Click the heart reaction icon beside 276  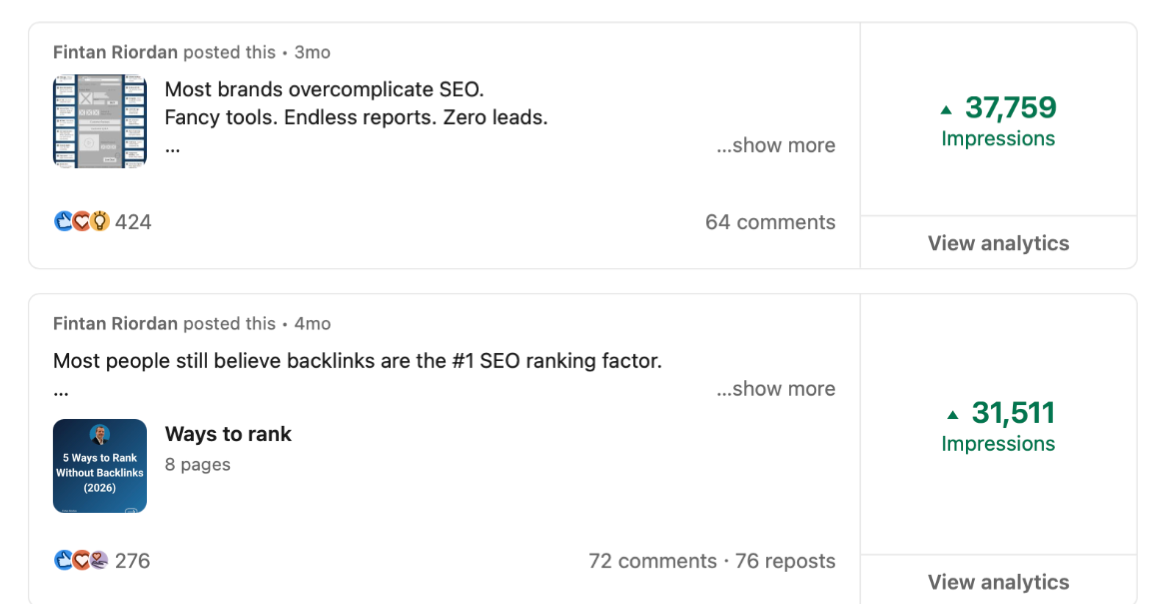point(81,561)
